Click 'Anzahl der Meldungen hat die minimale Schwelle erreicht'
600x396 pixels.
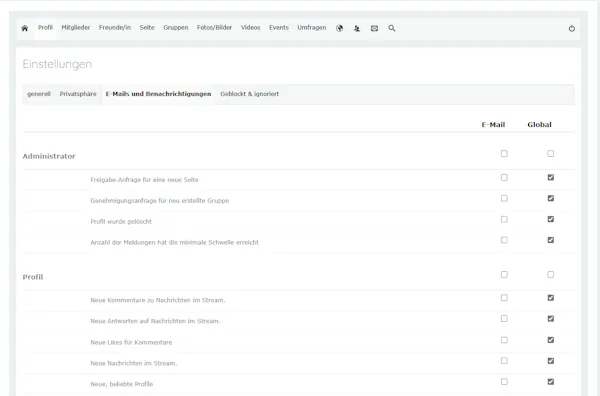click(x=174, y=243)
